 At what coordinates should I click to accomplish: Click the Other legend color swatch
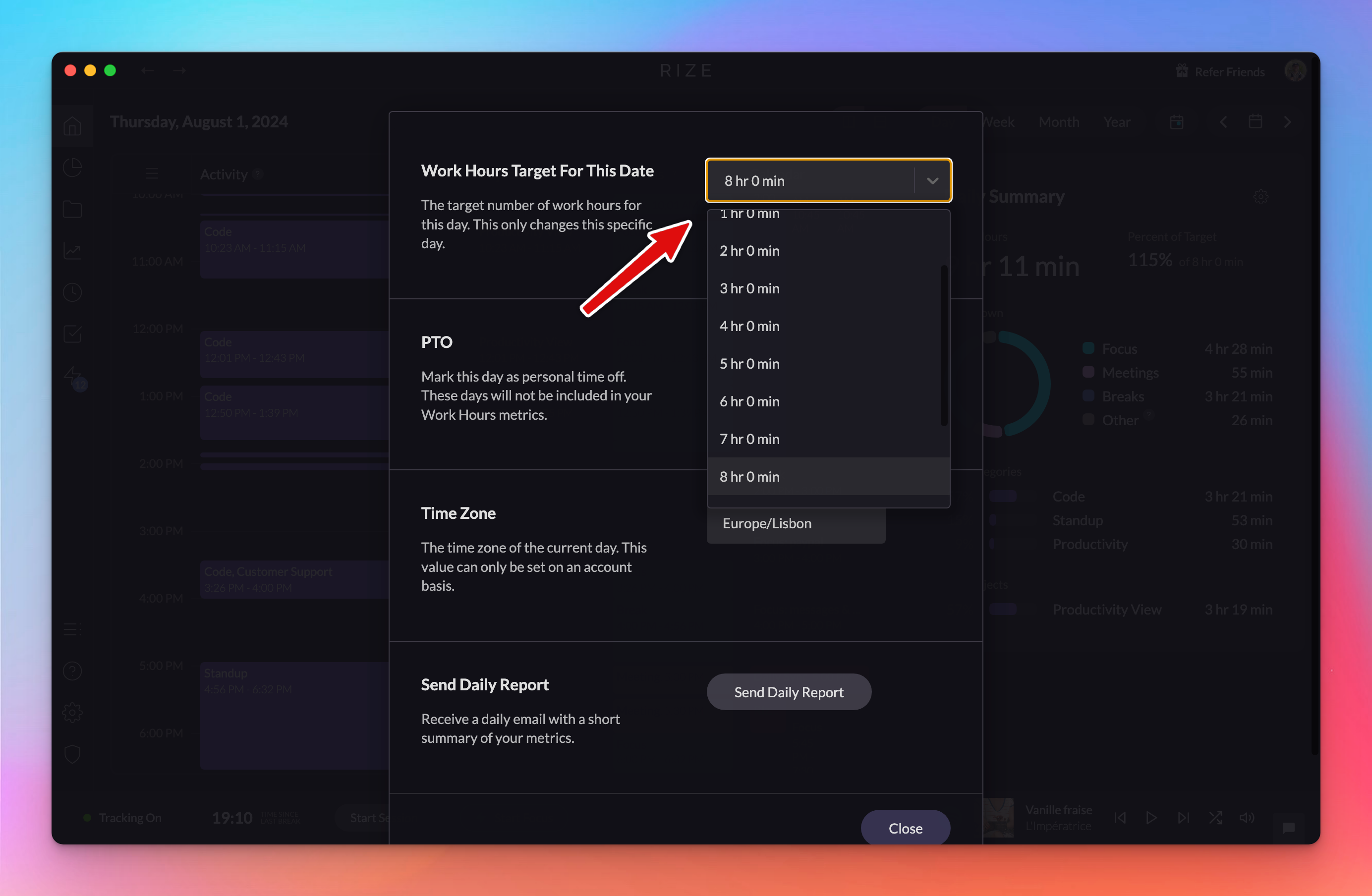pyautogui.click(x=1088, y=419)
